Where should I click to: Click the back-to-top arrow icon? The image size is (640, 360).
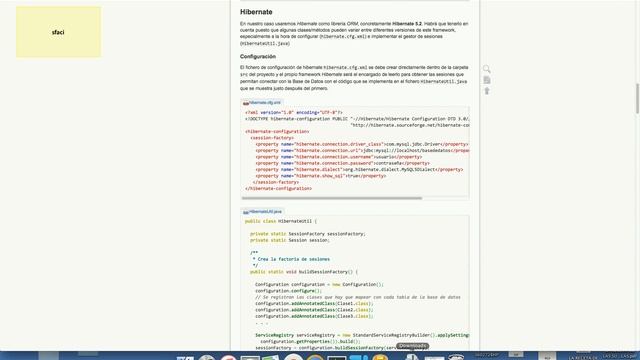coord(487,91)
